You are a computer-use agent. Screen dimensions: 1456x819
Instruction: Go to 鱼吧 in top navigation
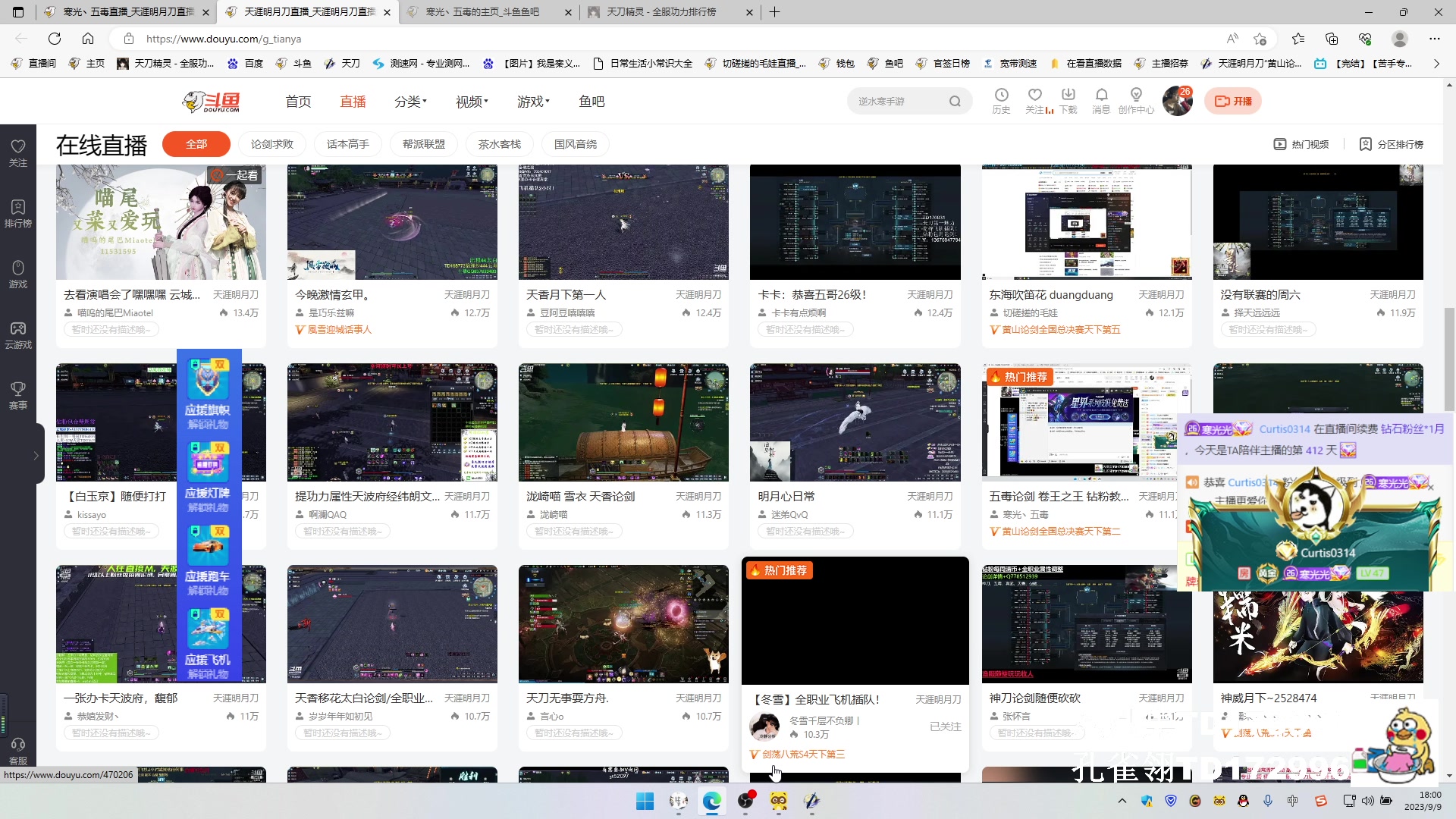coord(591,102)
